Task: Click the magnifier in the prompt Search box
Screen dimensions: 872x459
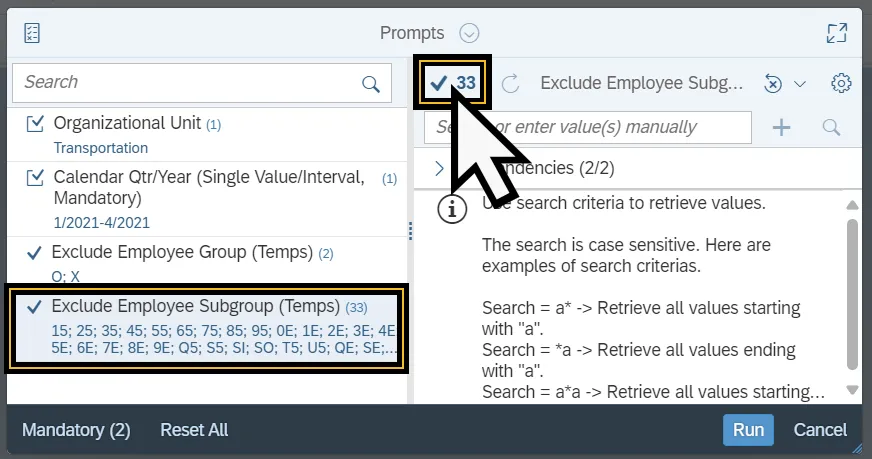Action: point(371,83)
